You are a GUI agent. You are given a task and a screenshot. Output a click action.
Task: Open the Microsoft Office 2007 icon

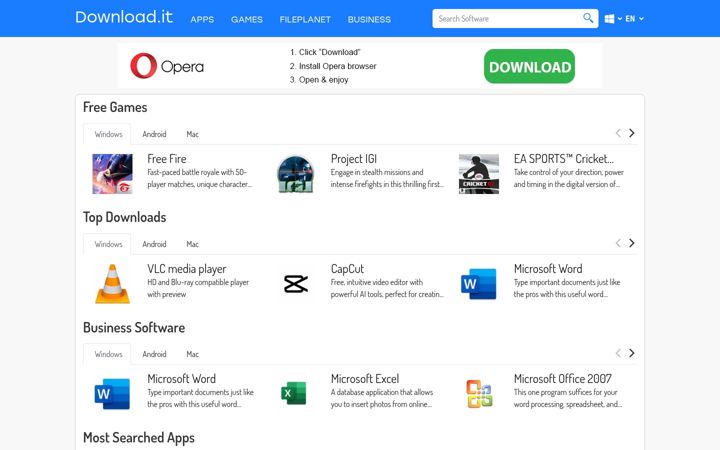[x=479, y=394]
